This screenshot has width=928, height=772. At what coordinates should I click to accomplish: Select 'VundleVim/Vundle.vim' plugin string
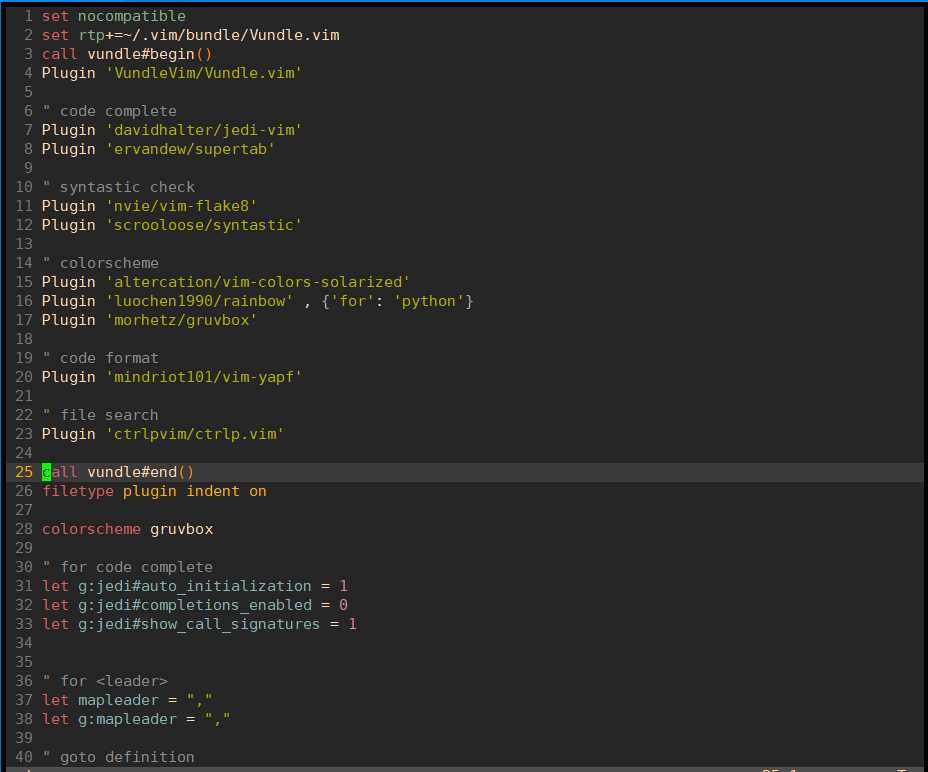(x=204, y=73)
